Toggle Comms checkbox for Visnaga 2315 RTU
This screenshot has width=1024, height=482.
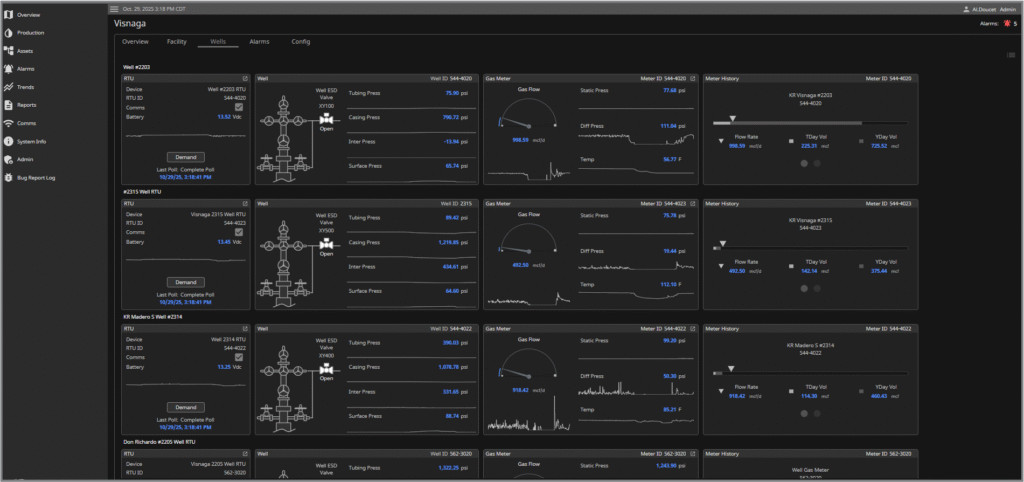pos(238,232)
